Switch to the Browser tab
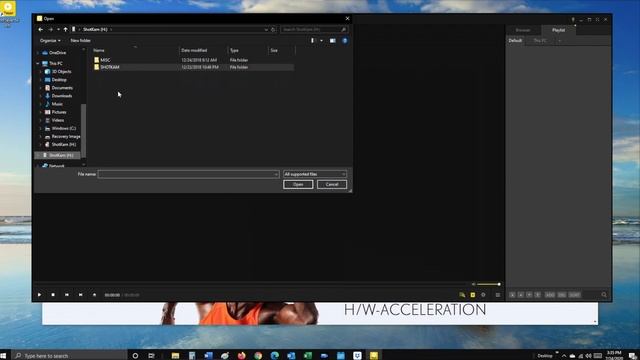This screenshot has height=360, width=640. click(523, 30)
